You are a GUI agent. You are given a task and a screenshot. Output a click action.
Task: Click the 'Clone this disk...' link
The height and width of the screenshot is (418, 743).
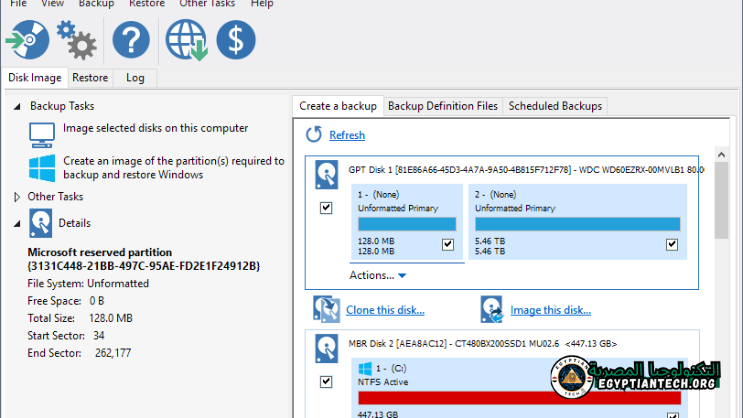[x=385, y=310]
